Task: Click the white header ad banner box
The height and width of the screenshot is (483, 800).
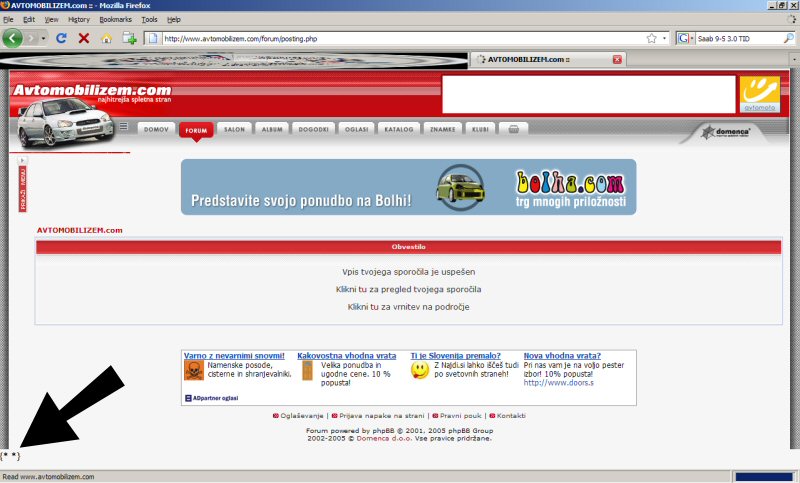Action: (x=589, y=94)
